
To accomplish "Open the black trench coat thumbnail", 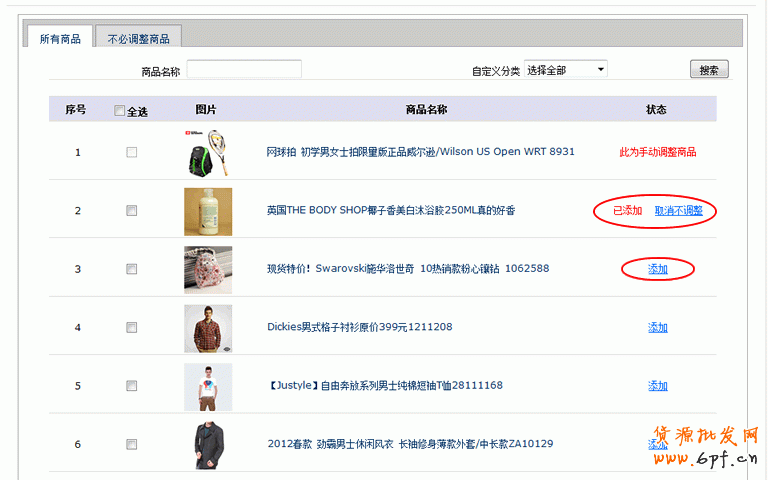I will [207, 444].
